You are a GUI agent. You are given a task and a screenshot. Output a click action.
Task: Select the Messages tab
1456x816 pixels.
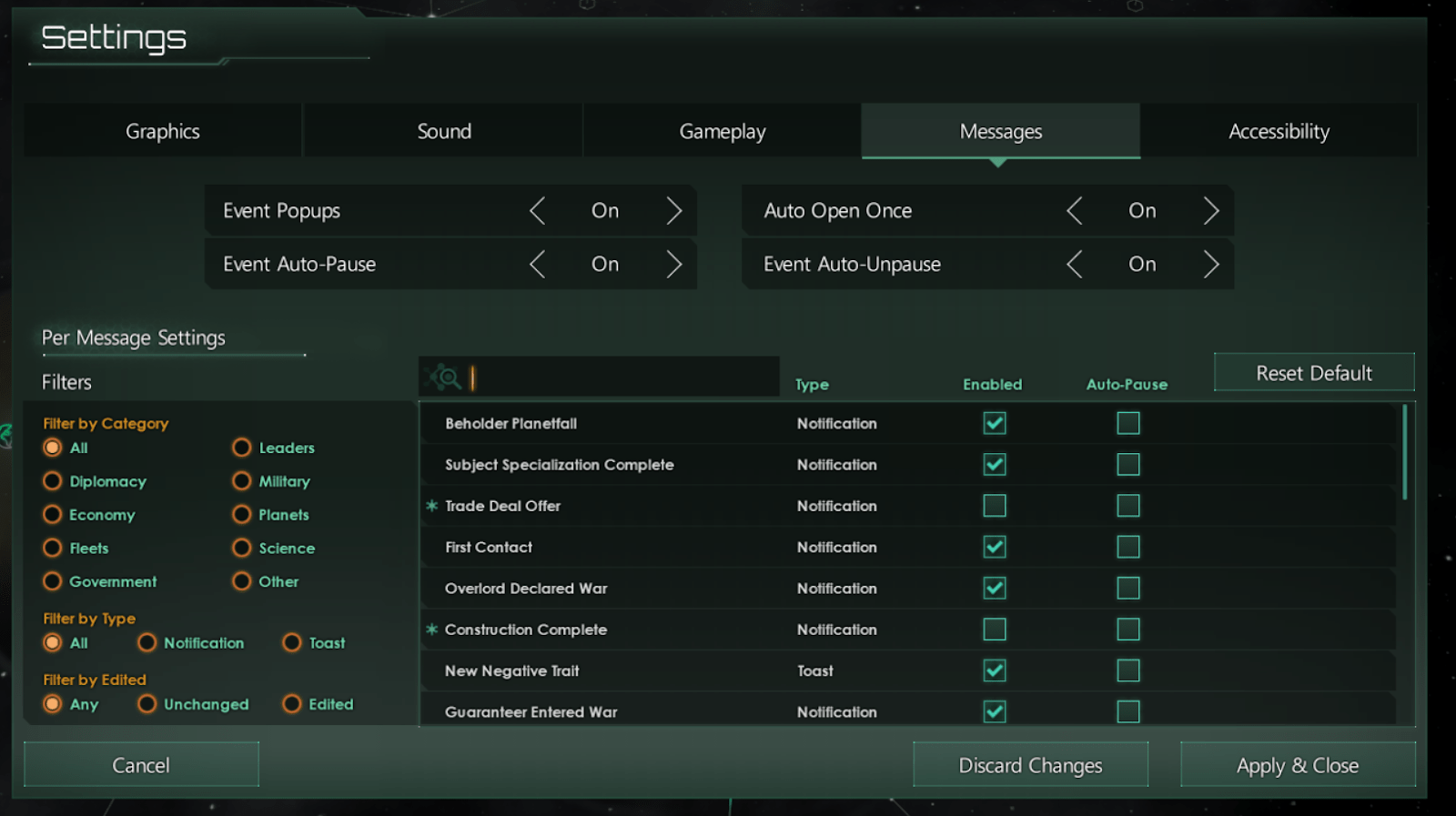pyautogui.click(x=1001, y=131)
